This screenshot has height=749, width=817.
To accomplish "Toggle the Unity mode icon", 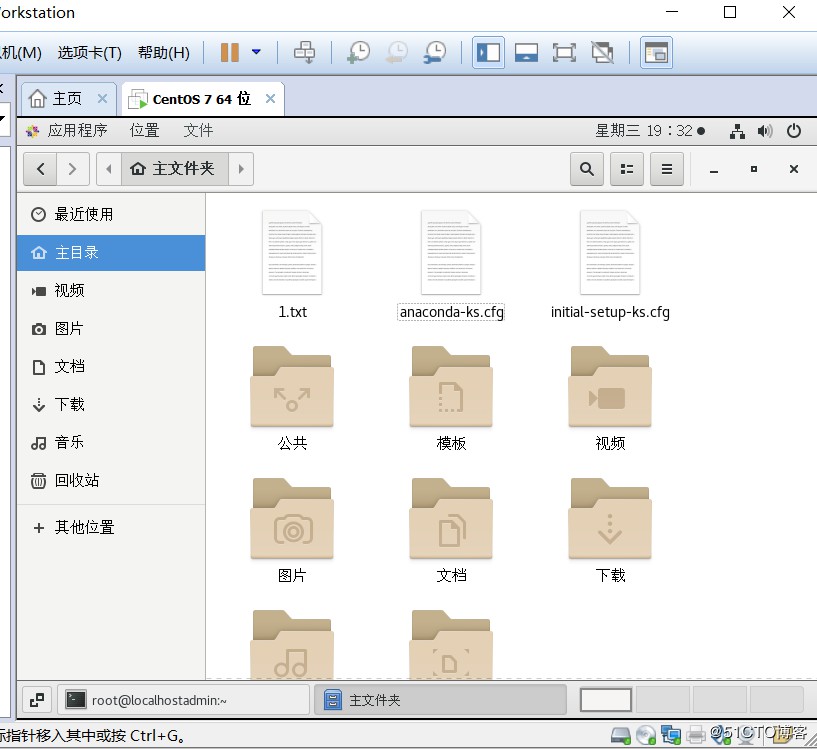I will click(x=602, y=52).
